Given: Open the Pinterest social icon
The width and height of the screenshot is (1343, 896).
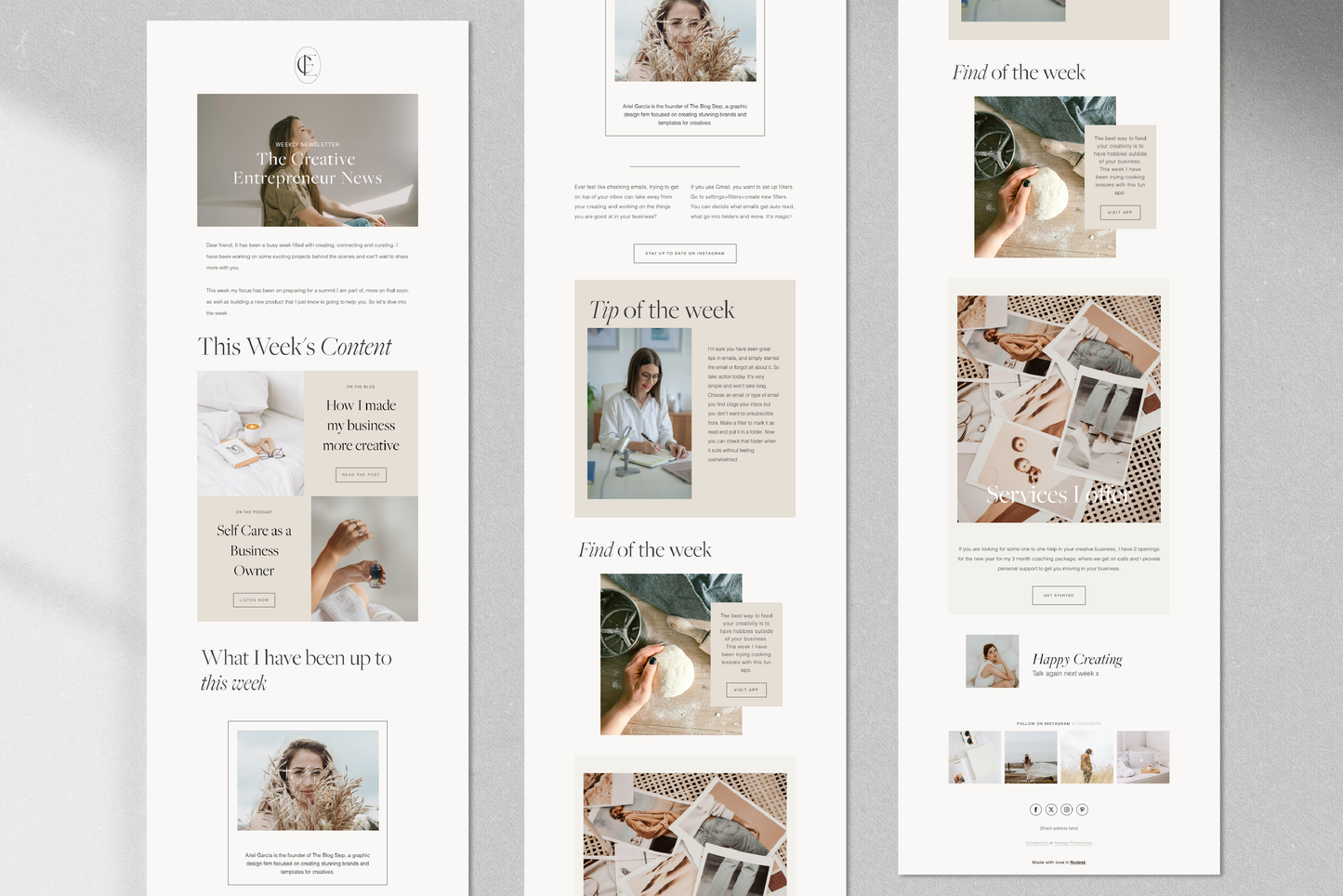Looking at the screenshot, I should pos(1082,810).
